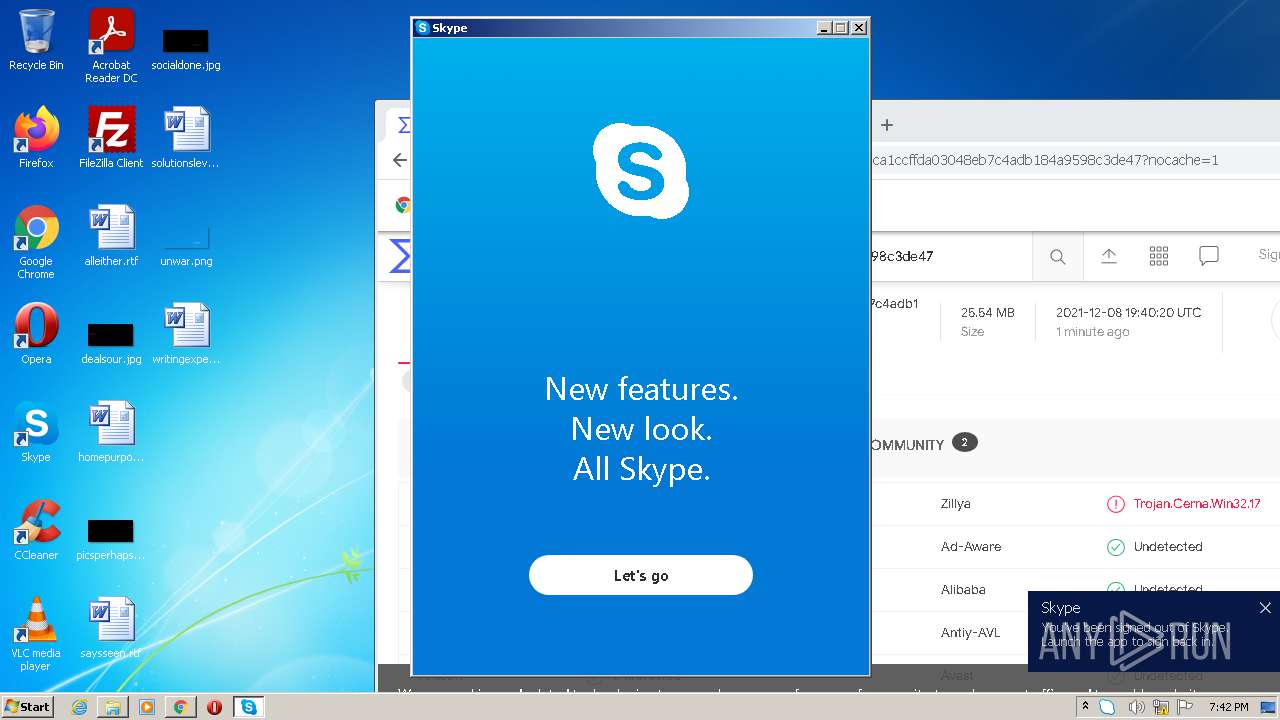The width and height of the screenshot is (1280, 720).
Task: Select socialdone.jpg file on desktop
Action: tap(186, 47)
